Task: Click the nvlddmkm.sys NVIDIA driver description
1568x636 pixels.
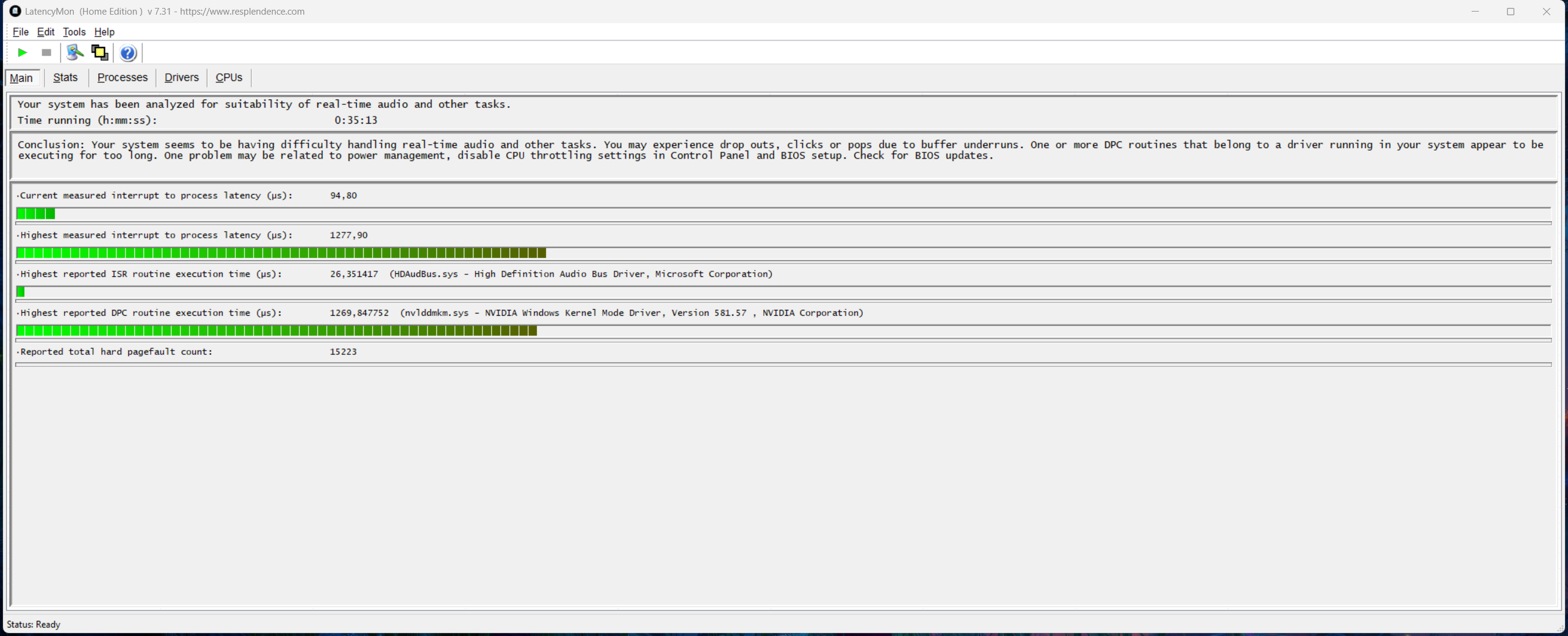Action: tap(632, 313)
